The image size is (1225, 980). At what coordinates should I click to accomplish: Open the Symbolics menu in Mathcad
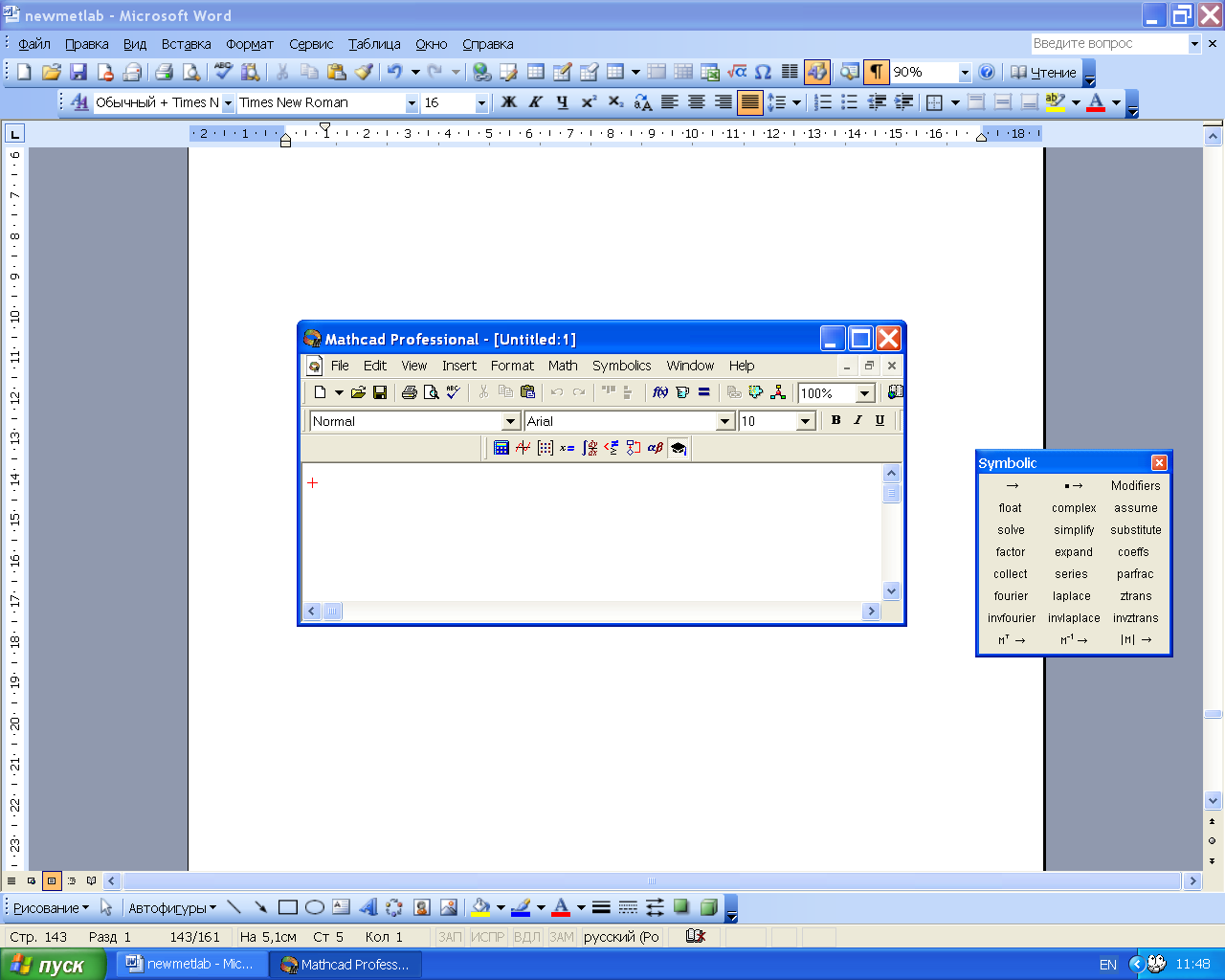[x=621, y=366]
